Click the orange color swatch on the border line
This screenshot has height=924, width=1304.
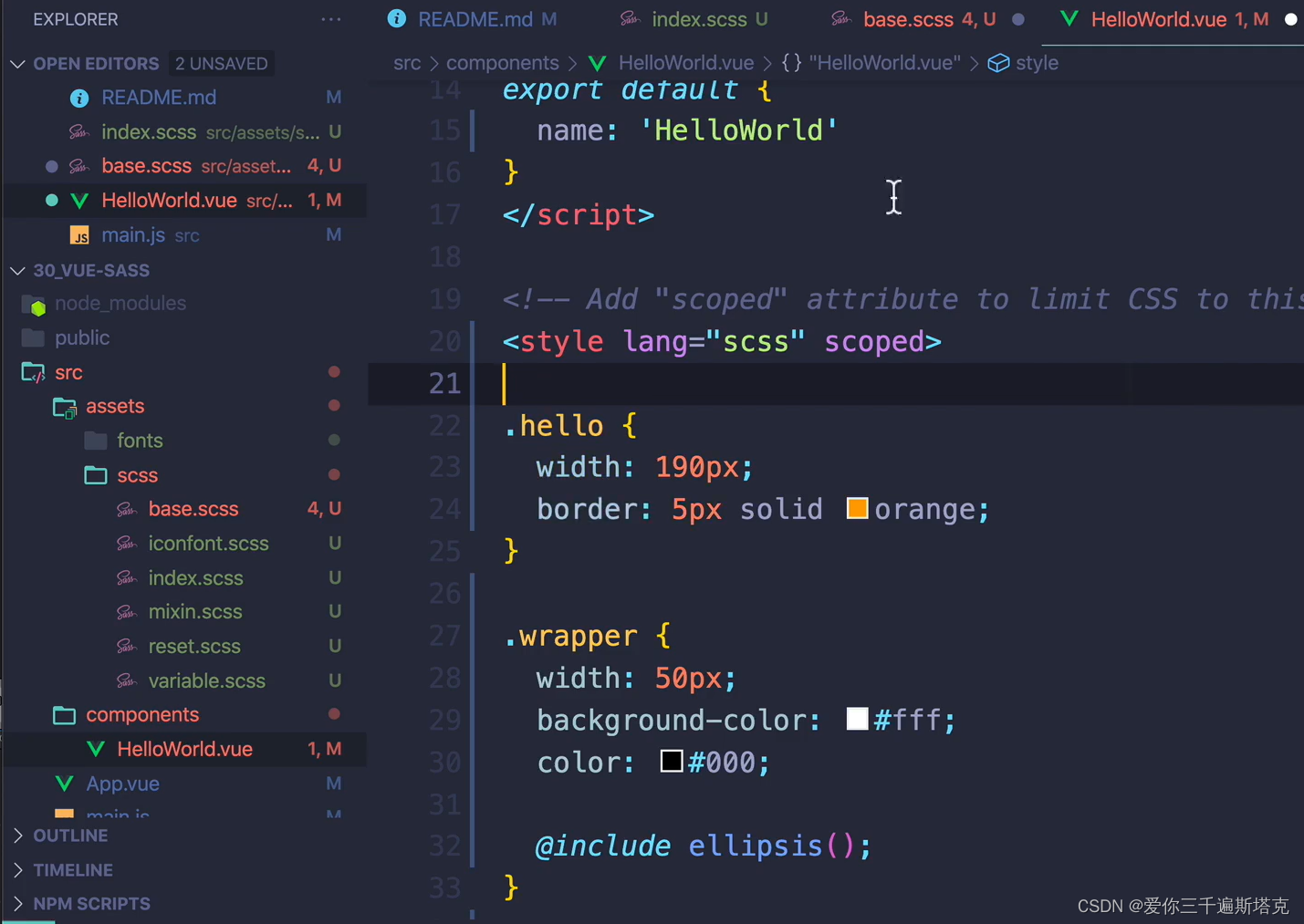point(856,509)
